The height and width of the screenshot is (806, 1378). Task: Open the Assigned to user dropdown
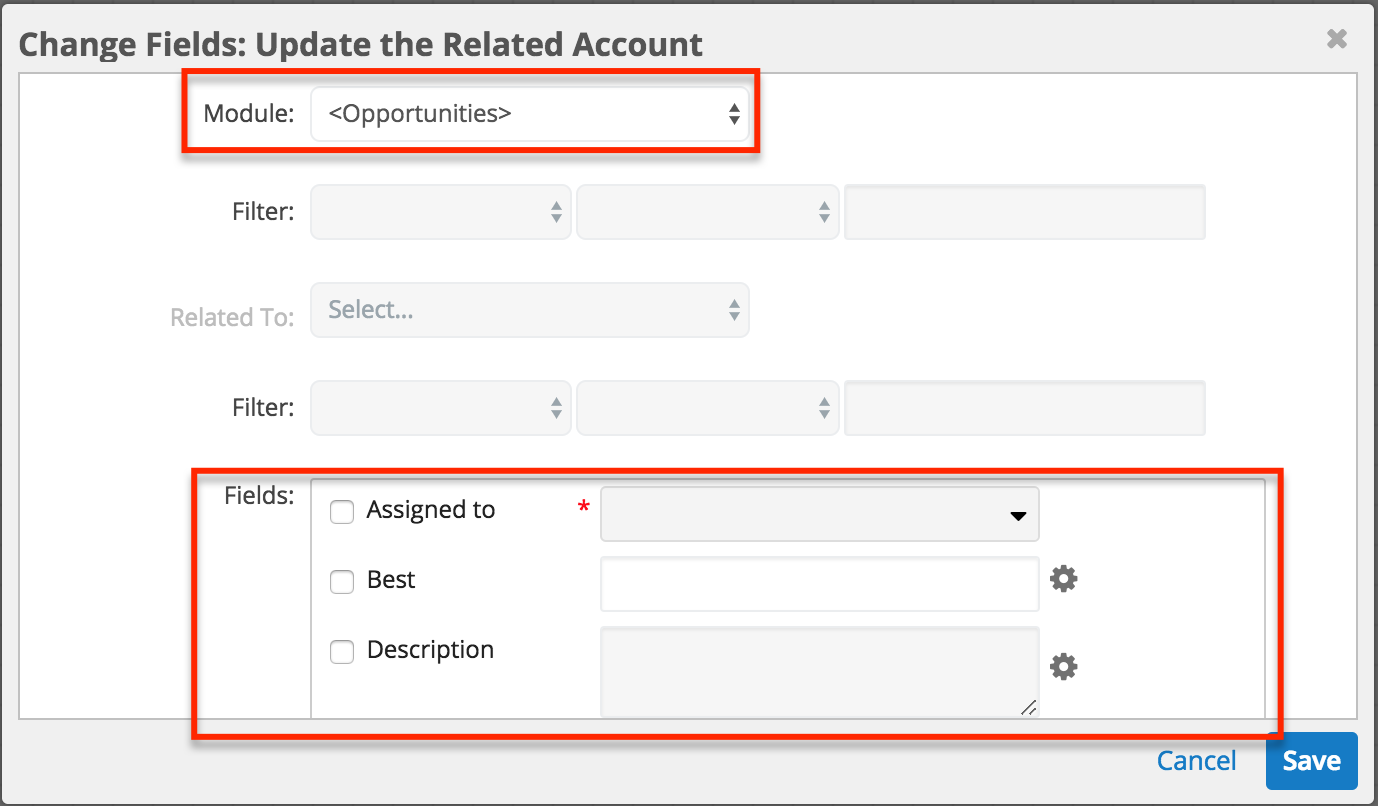pos(819,515)
